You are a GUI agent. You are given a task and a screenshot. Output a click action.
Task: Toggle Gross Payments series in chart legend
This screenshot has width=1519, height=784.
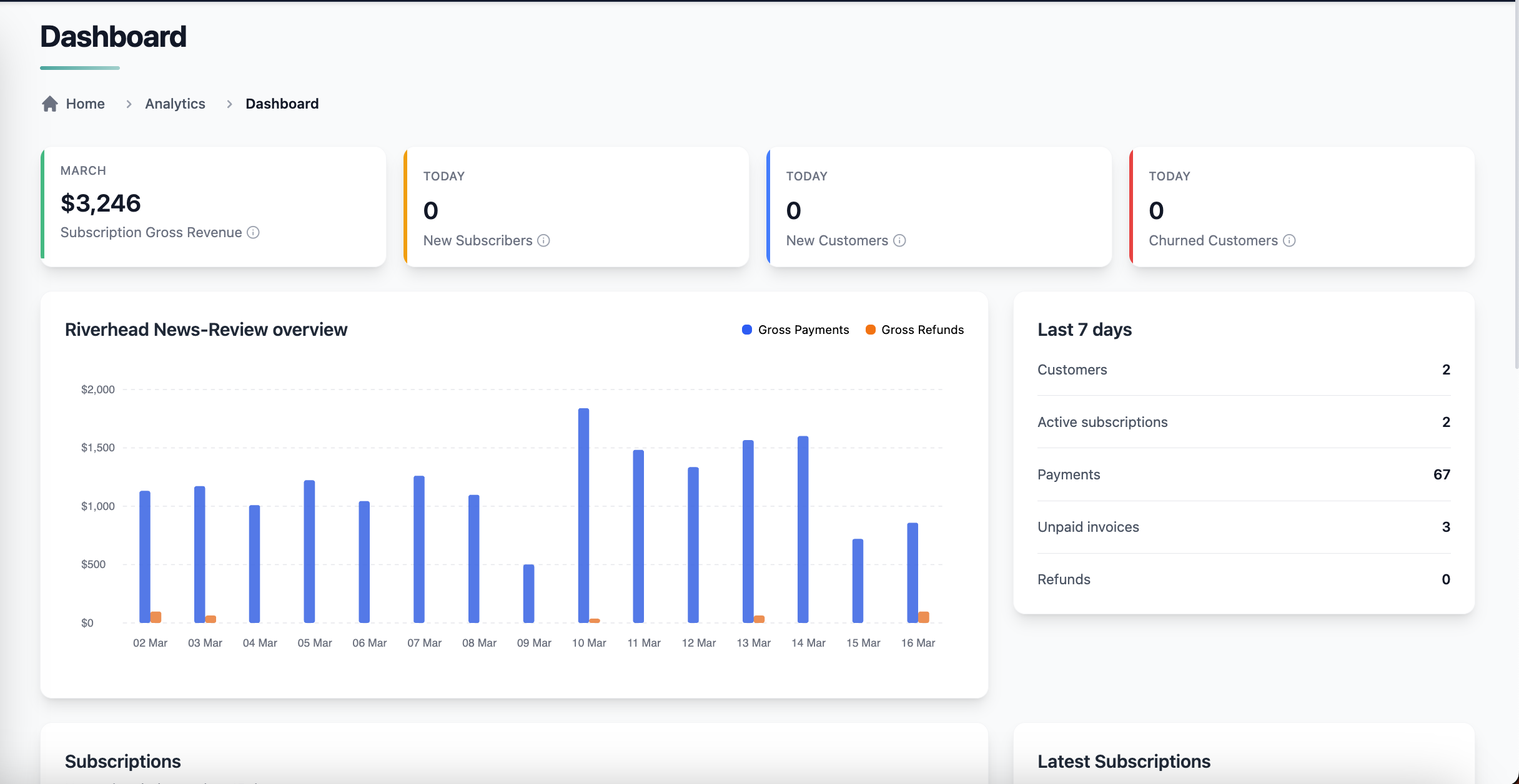pos(803,330)
